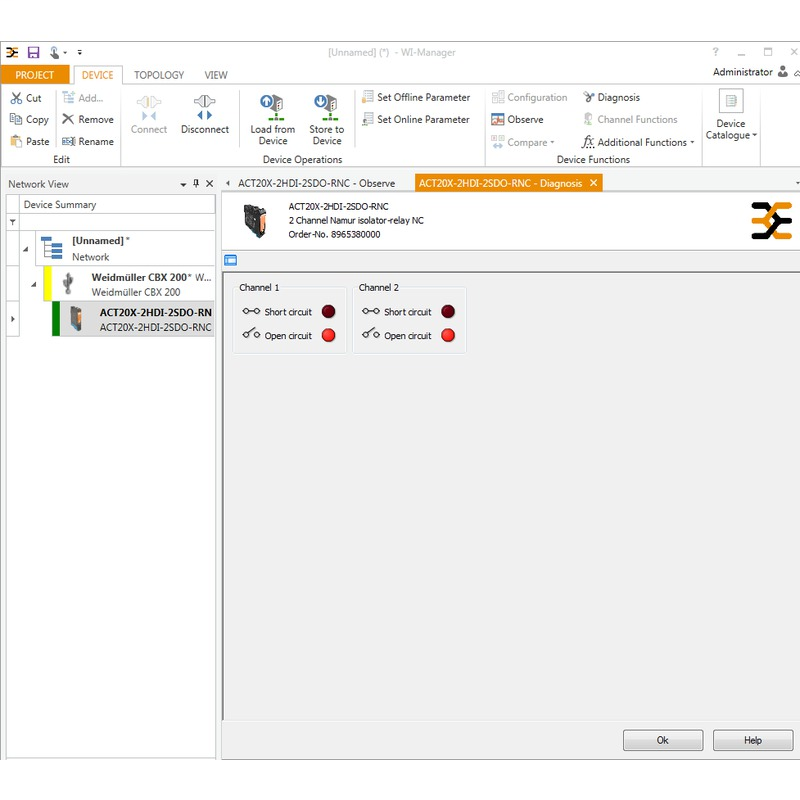Screen dimensions: 800x800
Task: Click Order-No. 8965380000 text
Action: coord(334,234)
